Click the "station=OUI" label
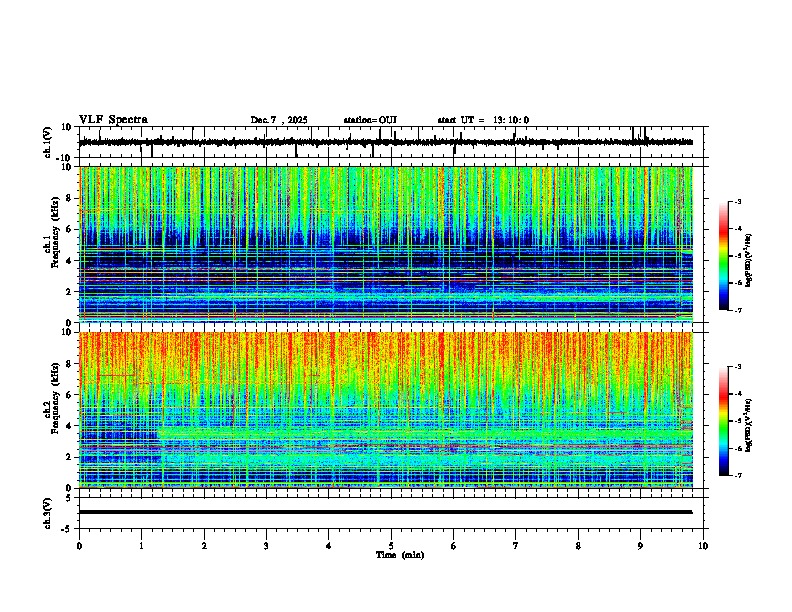 (370, 120)
